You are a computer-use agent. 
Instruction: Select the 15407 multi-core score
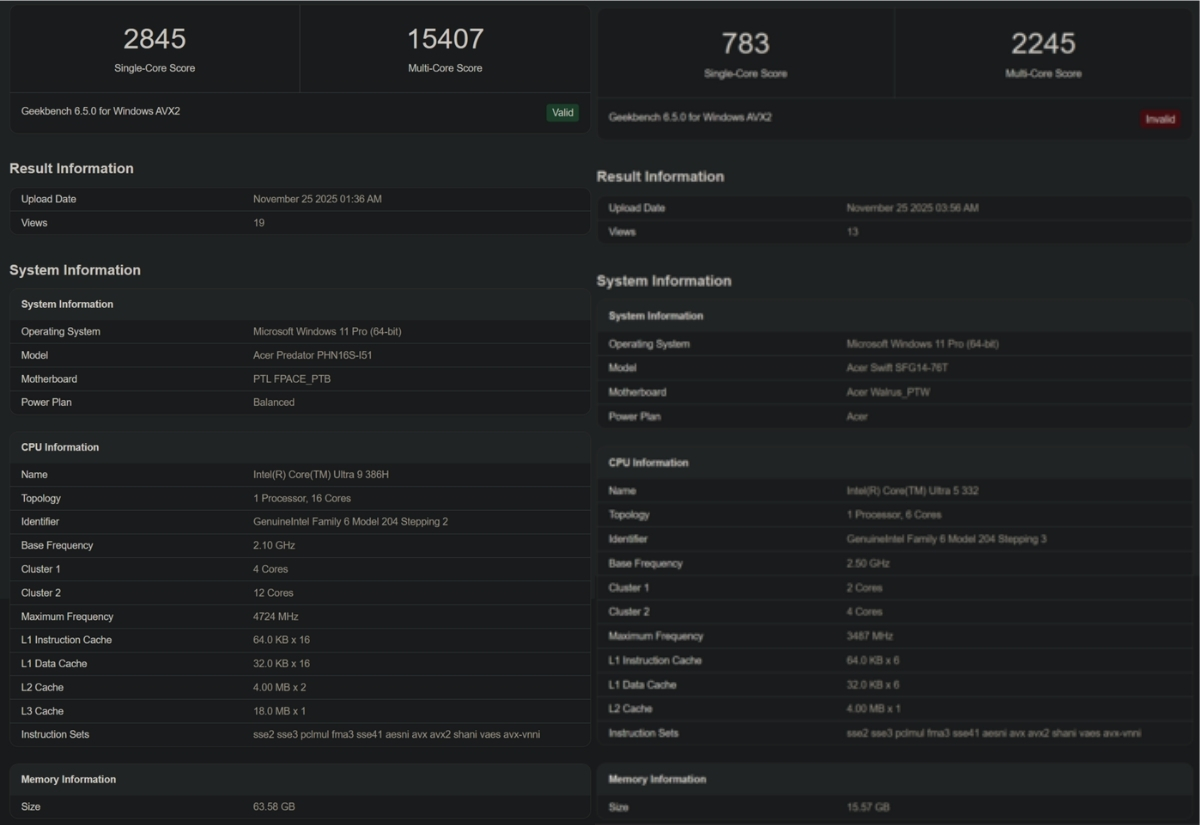point(445,39)
